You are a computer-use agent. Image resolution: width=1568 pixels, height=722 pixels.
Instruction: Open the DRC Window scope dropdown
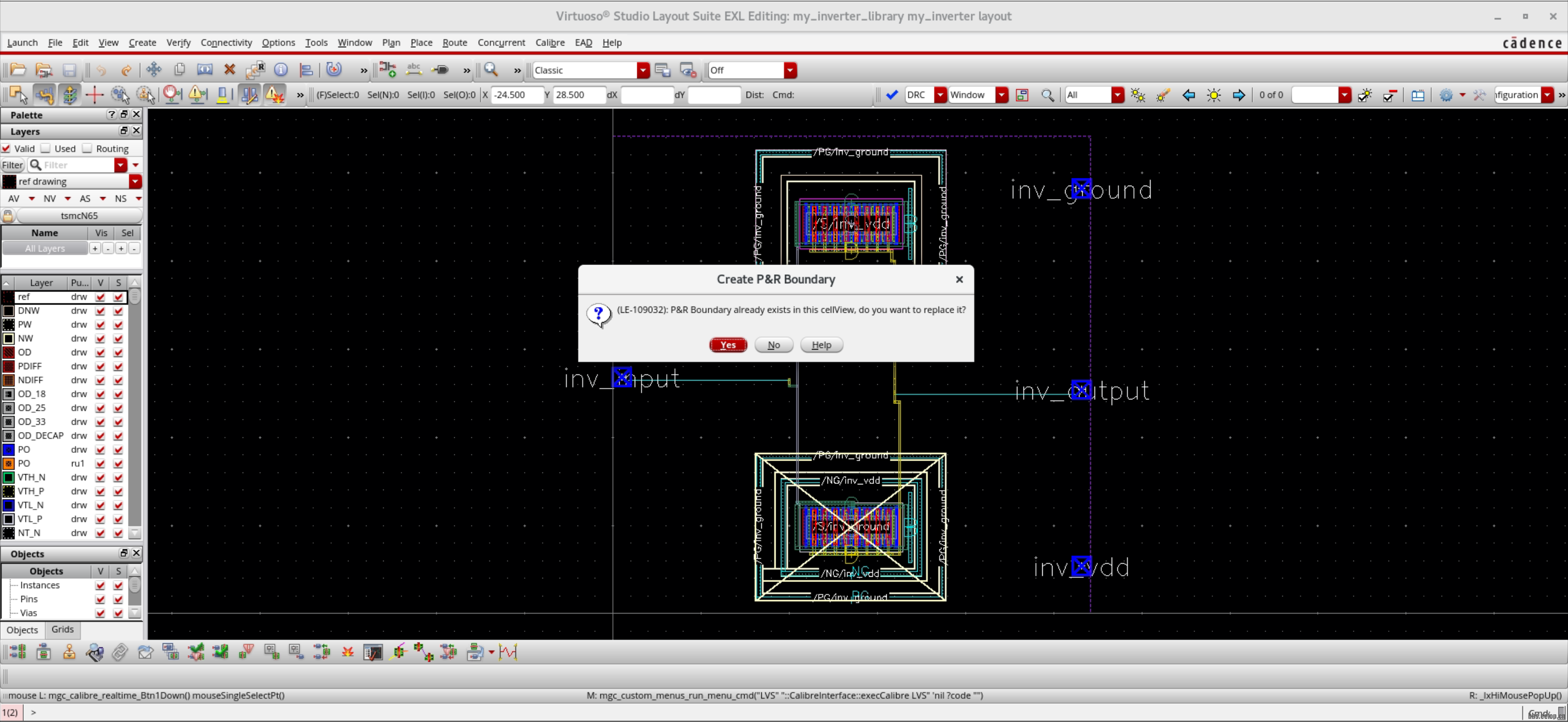tap(1002, 95)
